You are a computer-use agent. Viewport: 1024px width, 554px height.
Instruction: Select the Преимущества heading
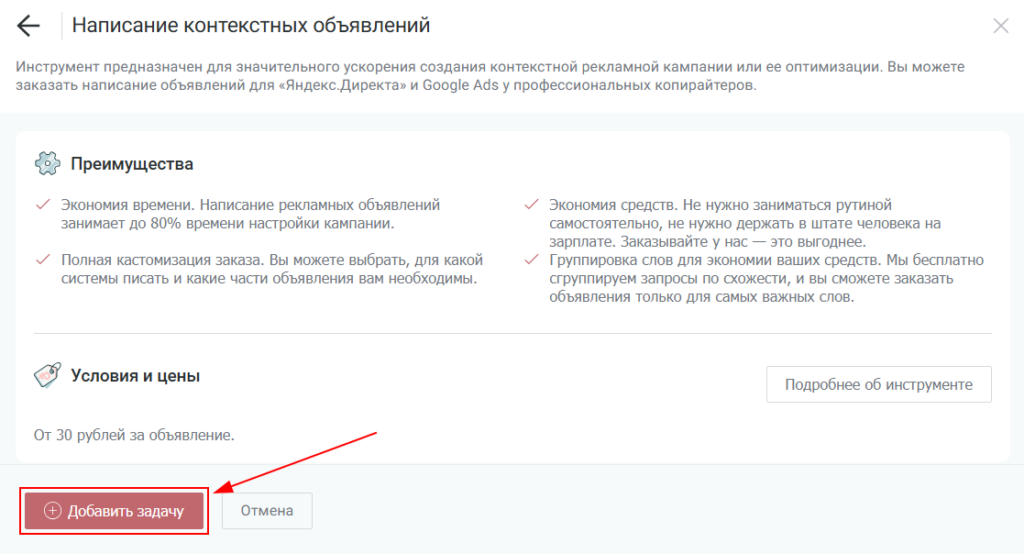click(x=132, y=164)
